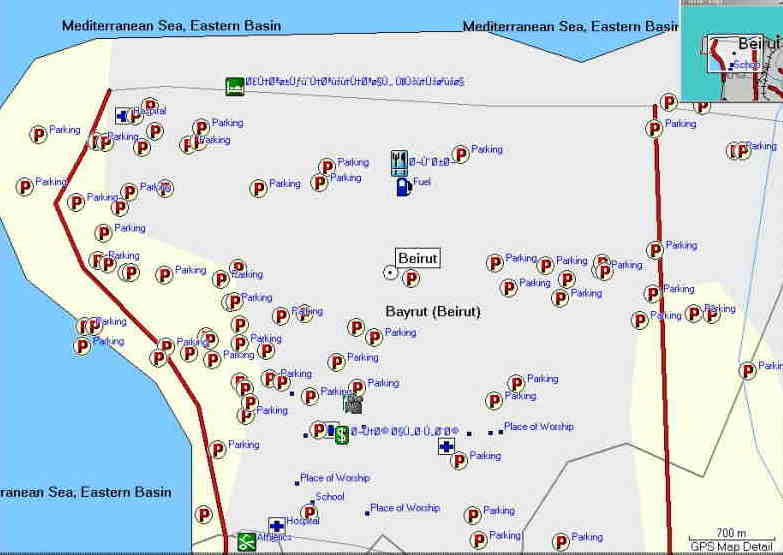
Task: Click the GPS Map Detail label
Action: point(732,546)
